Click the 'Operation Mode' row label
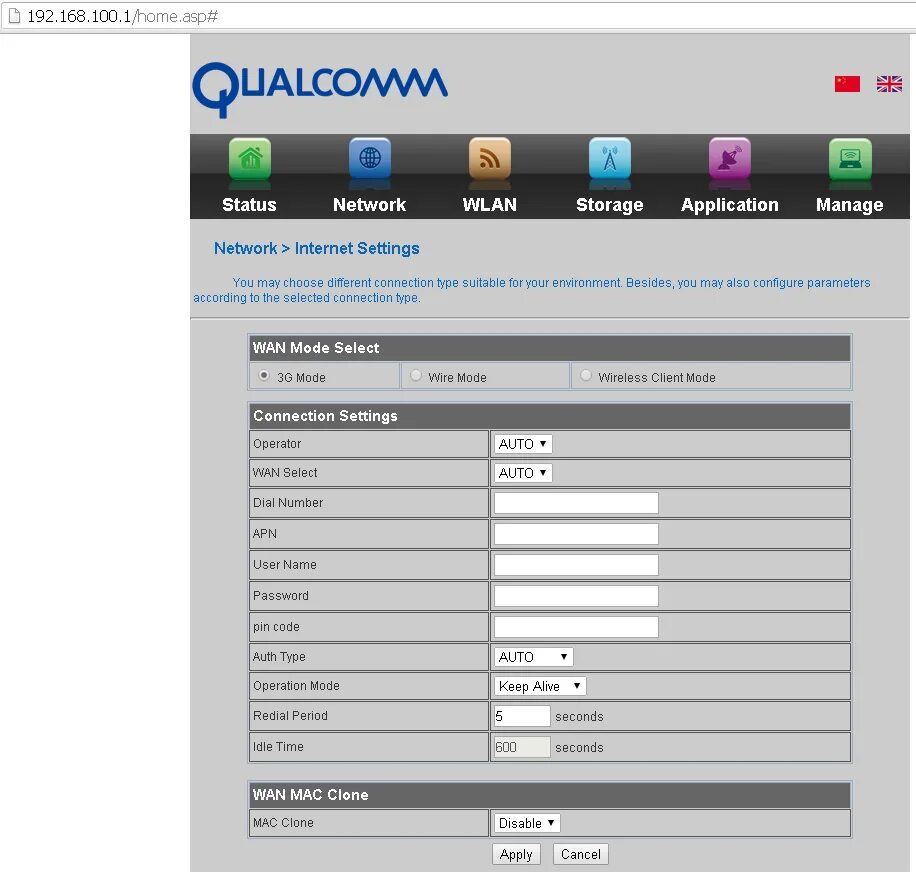Viewport: 916px width, 878px height. pyautogui.click(x=296, y=686)
